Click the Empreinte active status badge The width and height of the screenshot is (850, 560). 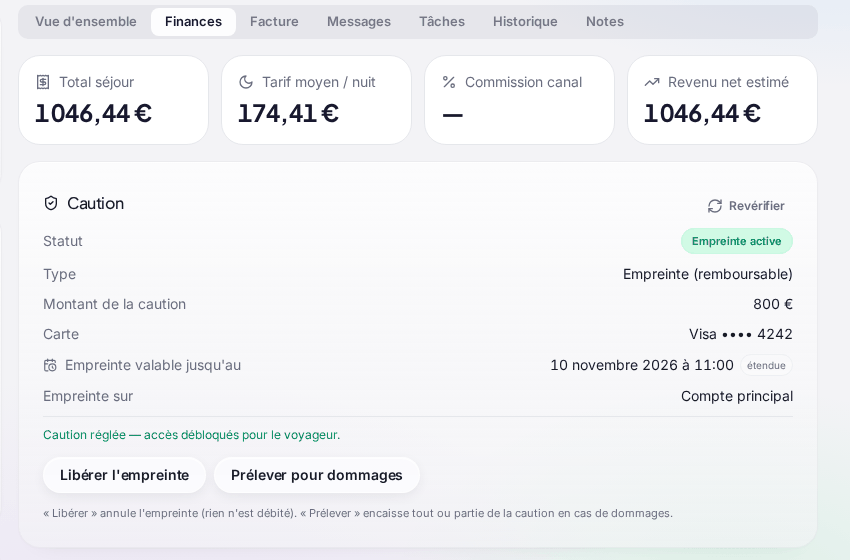[737, 241]
